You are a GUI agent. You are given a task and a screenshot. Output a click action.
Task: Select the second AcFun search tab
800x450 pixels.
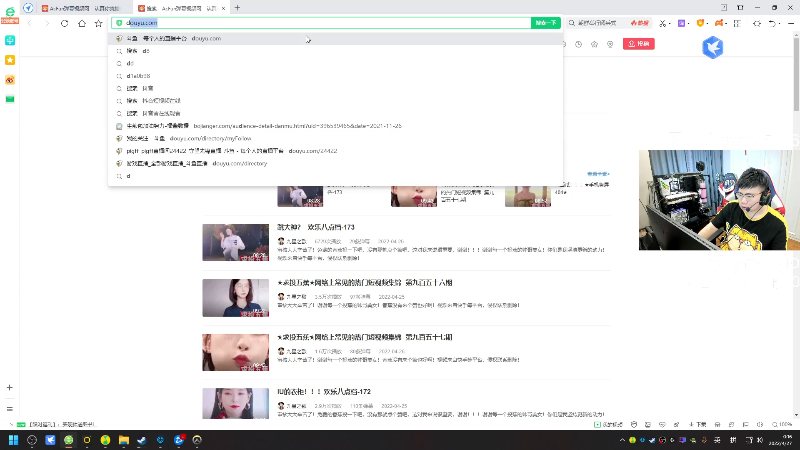coord(179,8)
